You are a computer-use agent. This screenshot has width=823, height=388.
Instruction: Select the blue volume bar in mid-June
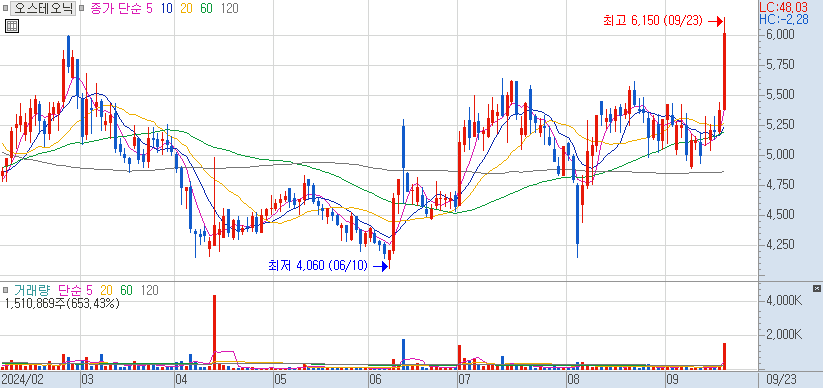[403, 354]
